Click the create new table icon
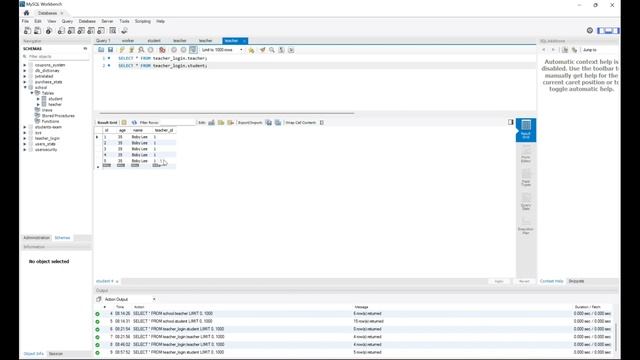Image resolution: width=640 pixels, height=360 pixels. tap(71, 31)
